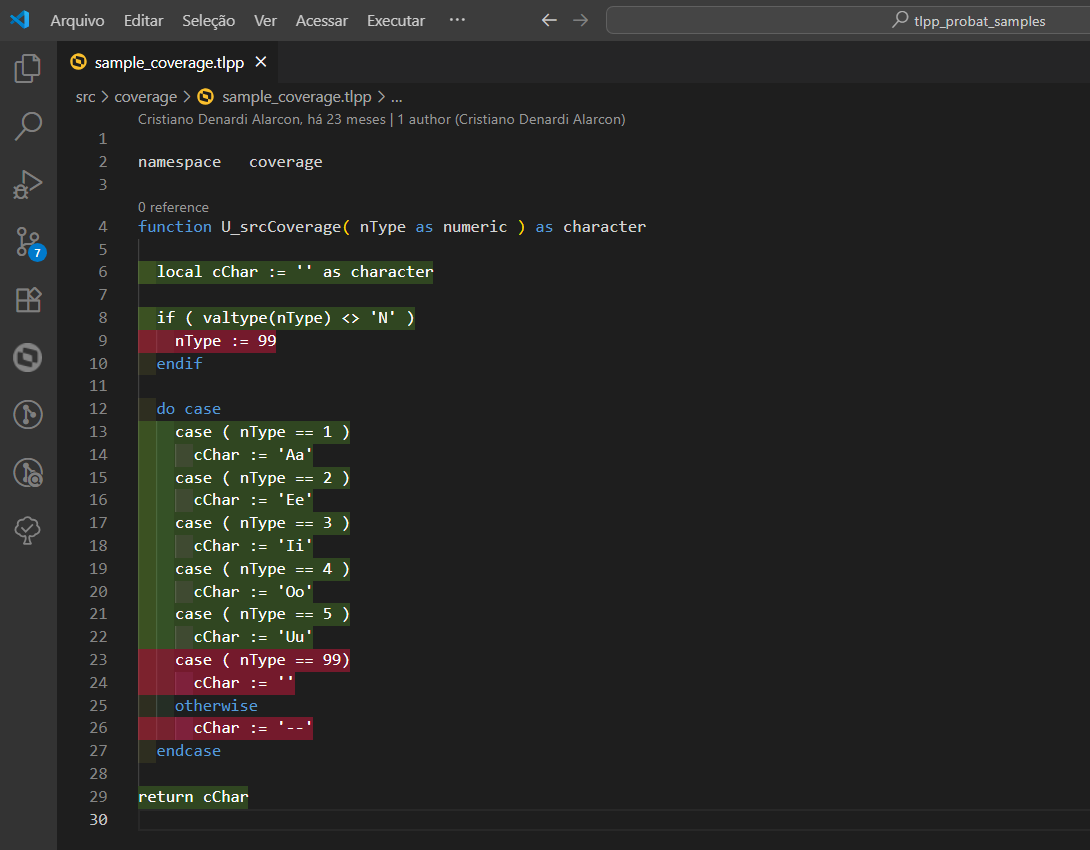Image resolution: width=1090 pixels, height=850 pixels.
Task: Click 'endcase' keyword on line 27
Action: tap(188, 751)
